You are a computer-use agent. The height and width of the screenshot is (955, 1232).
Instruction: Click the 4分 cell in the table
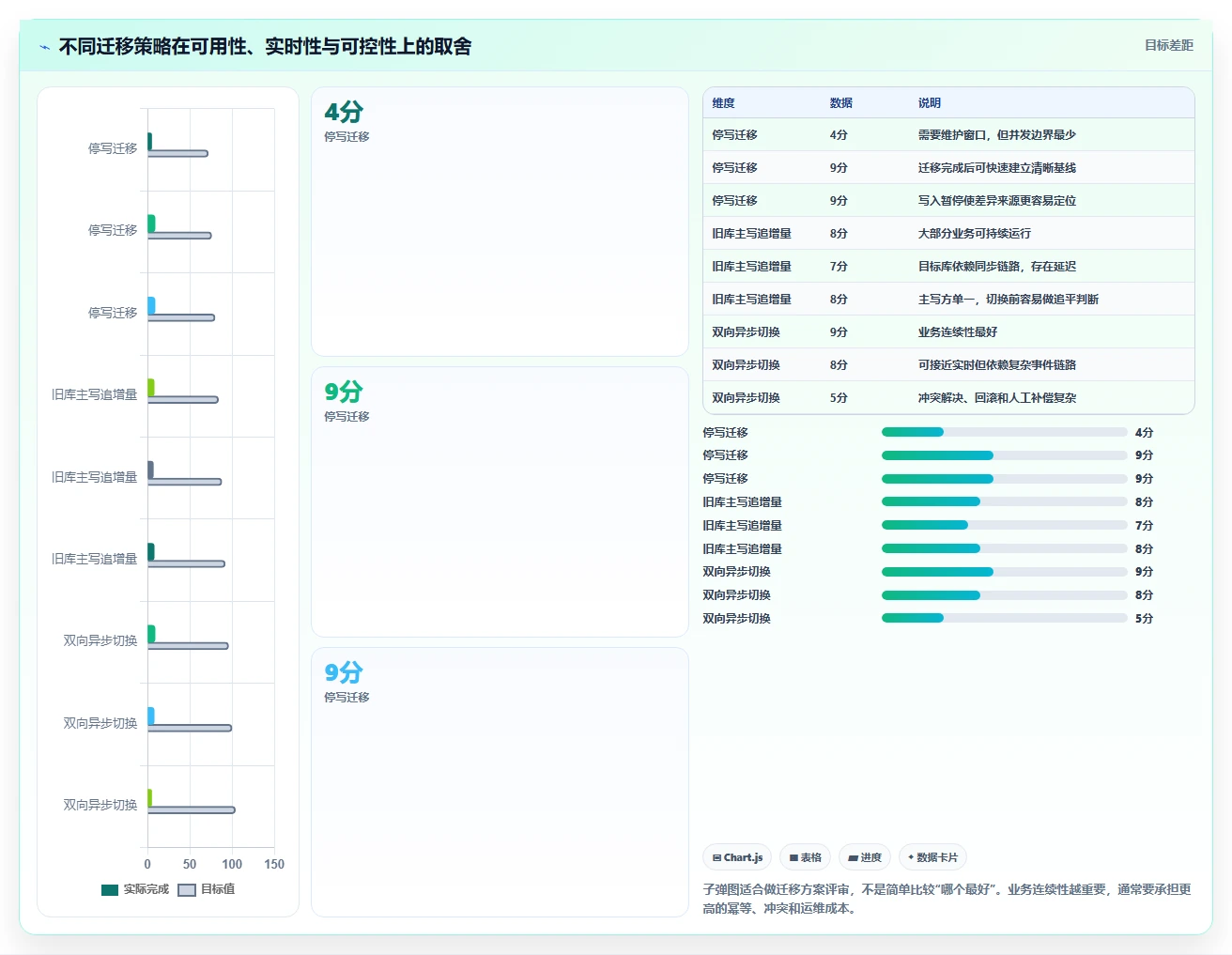[x=839, y=135]
